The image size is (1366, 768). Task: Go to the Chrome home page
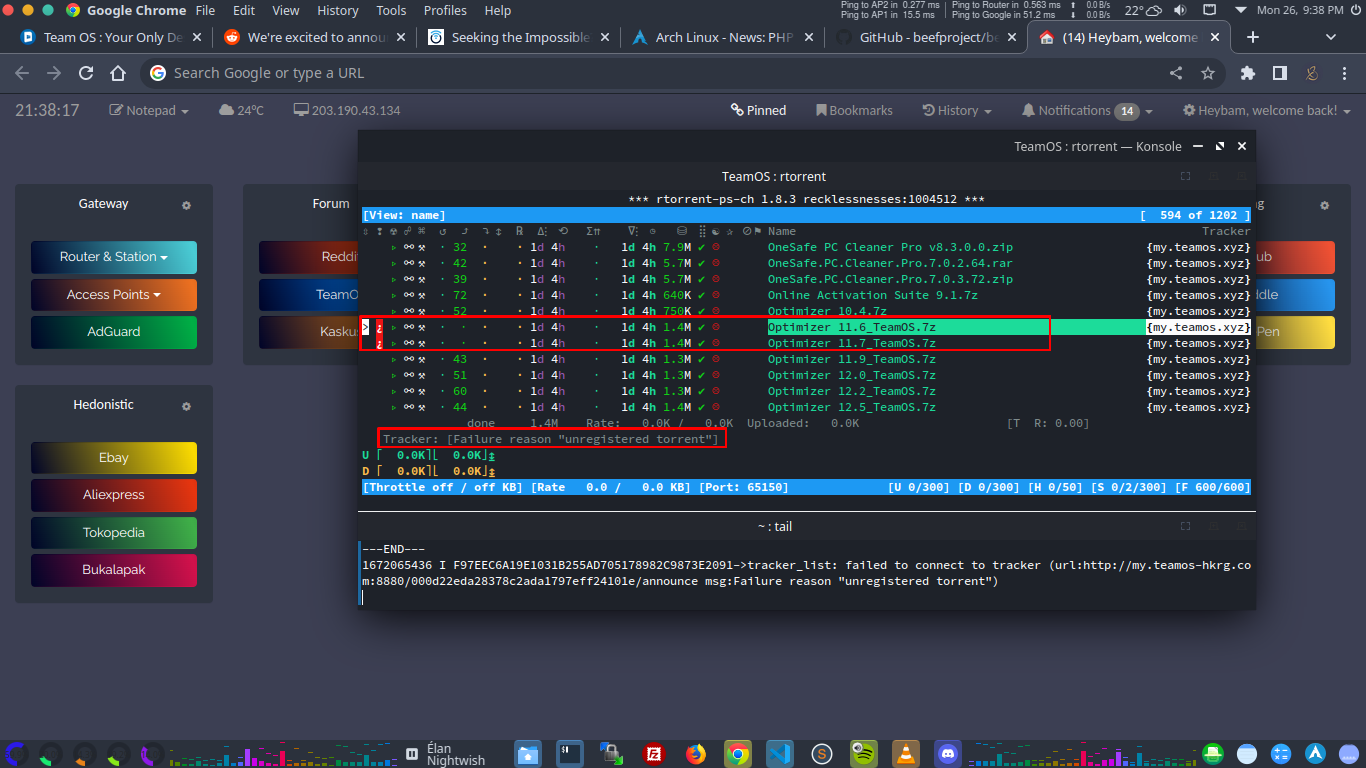118,73
